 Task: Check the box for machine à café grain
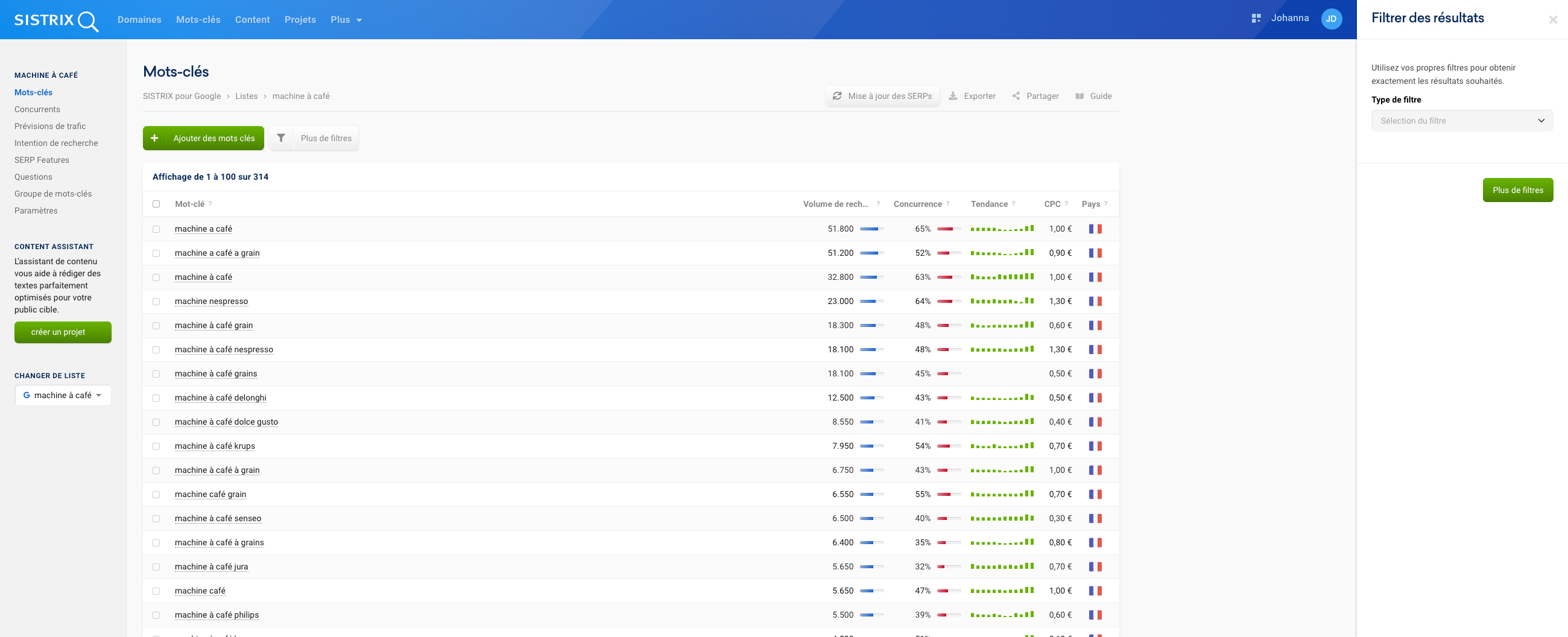click(156, 326)
